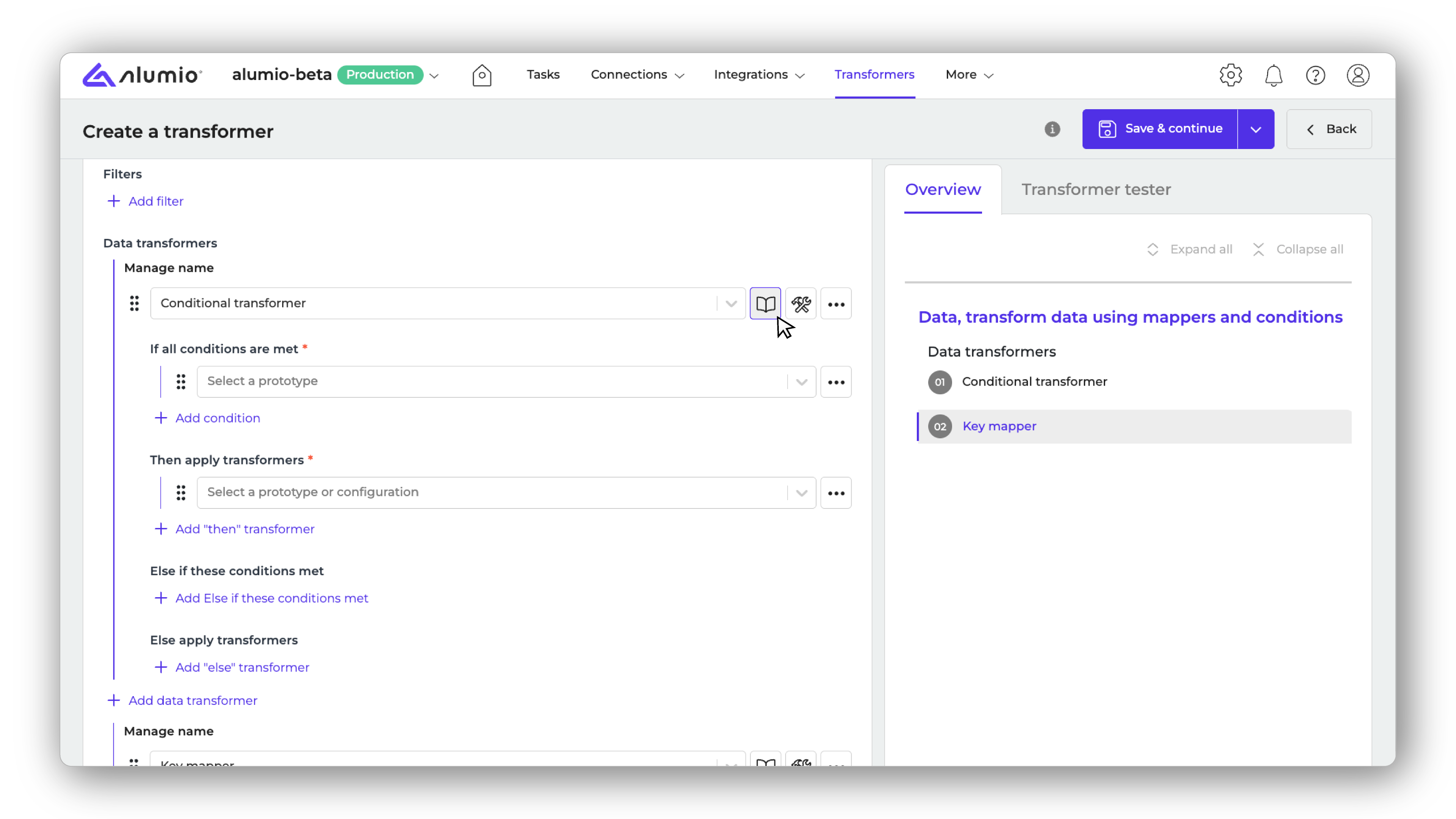Open three-dots menu of Conditional transformer row

[x=836, y=303]
